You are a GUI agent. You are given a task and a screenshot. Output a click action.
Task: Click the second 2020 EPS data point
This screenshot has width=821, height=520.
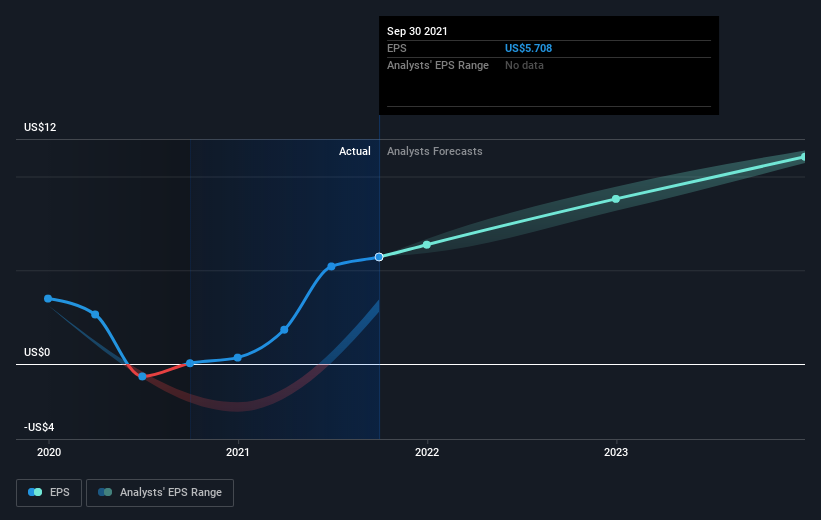click(95, 315)
